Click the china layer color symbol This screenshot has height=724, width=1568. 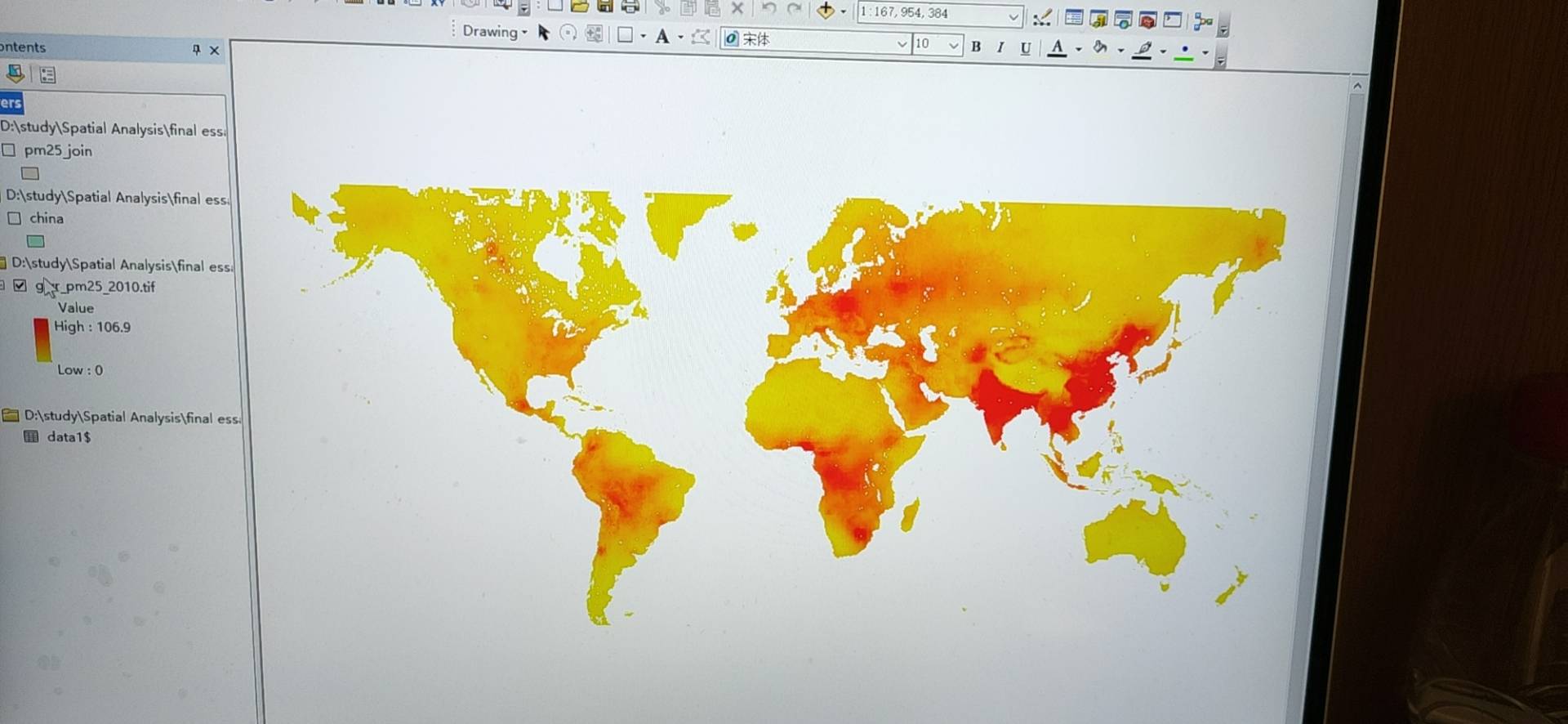click(35, 241)
